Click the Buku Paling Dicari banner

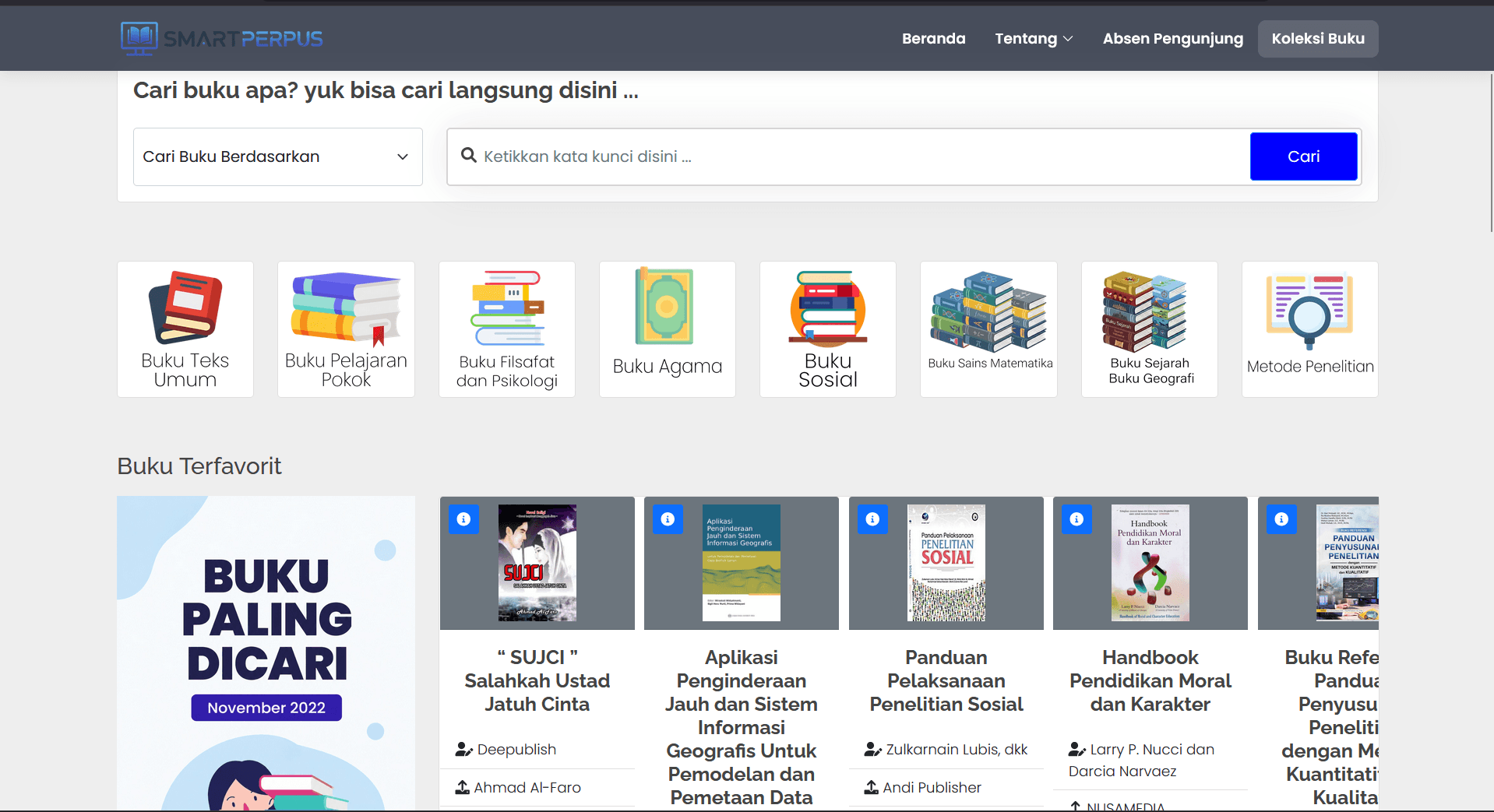266,654
